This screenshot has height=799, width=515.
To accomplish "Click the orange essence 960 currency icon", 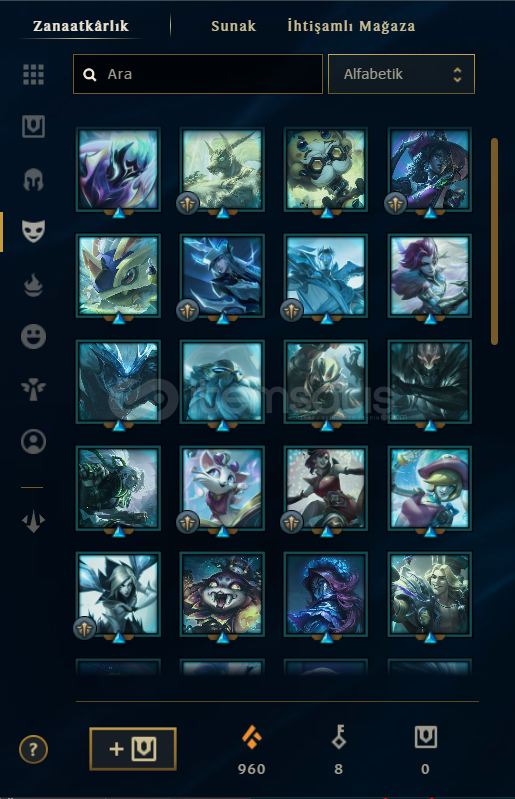I will [x=252, y=737].
